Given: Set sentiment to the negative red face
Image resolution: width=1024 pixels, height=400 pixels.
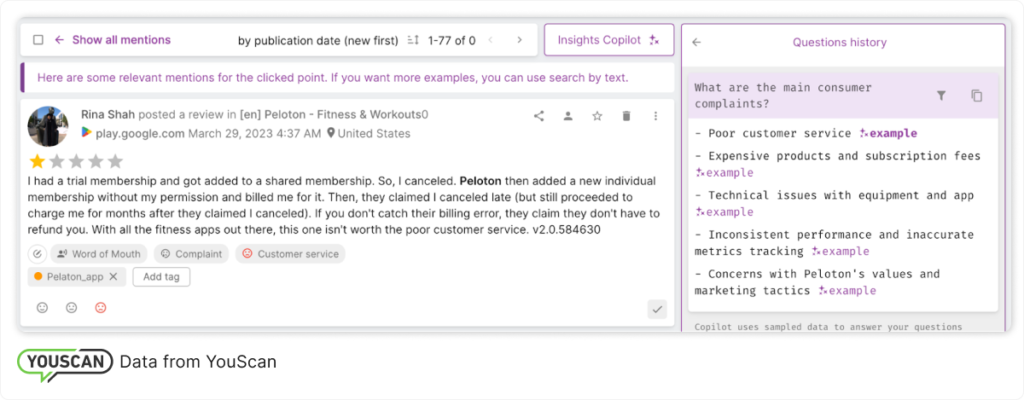Looking at the screenshot, I should click(x=101, y=307).
